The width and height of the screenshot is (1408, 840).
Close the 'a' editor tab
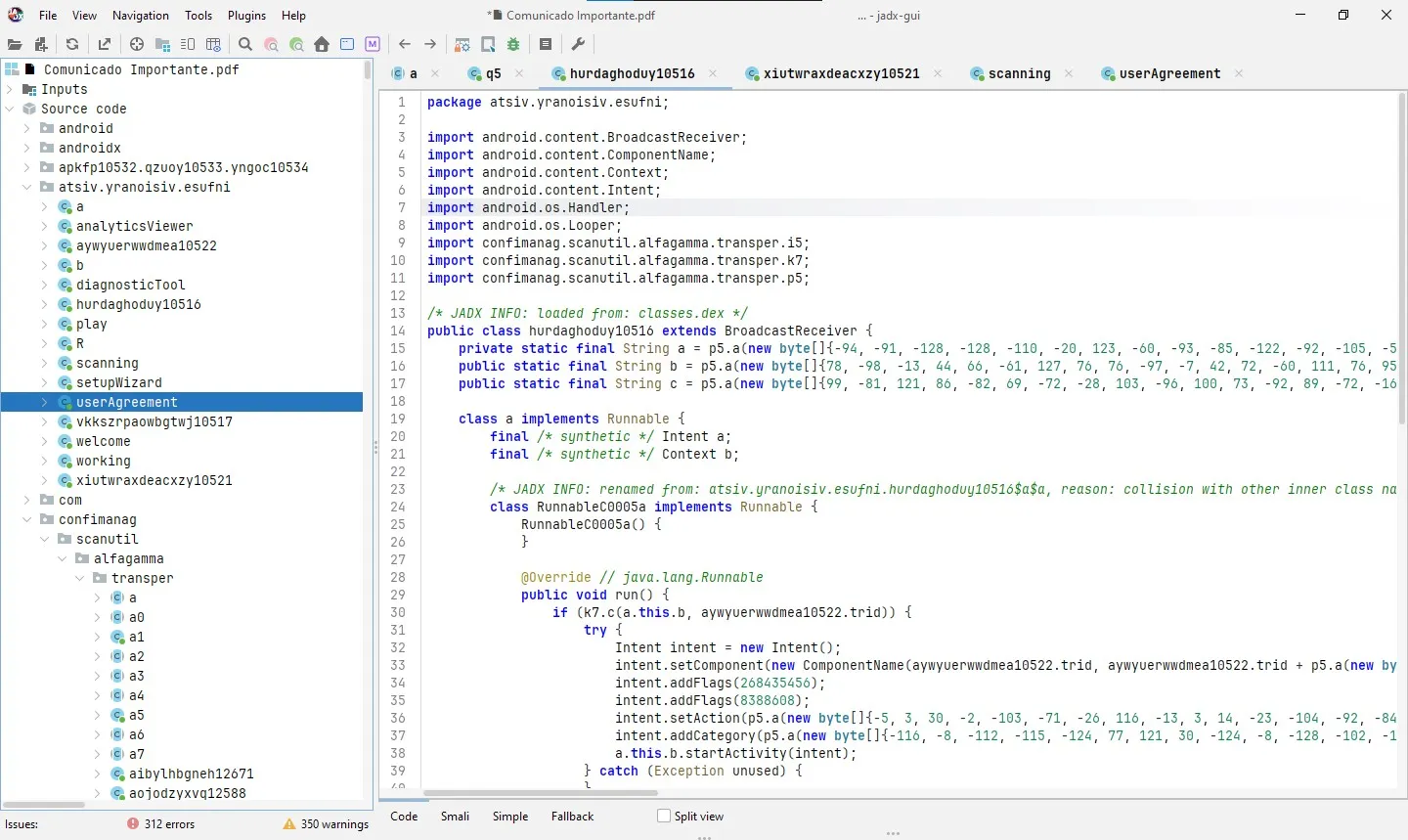[x=435, y=73]
